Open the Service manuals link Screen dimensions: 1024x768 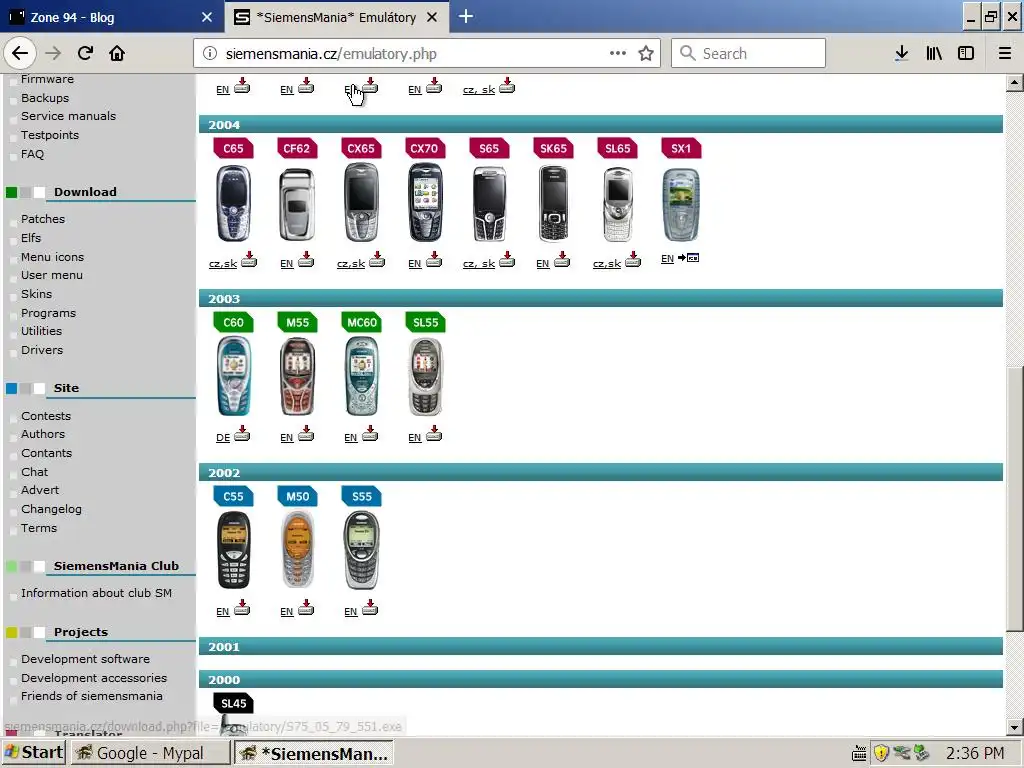pos(68,116)
